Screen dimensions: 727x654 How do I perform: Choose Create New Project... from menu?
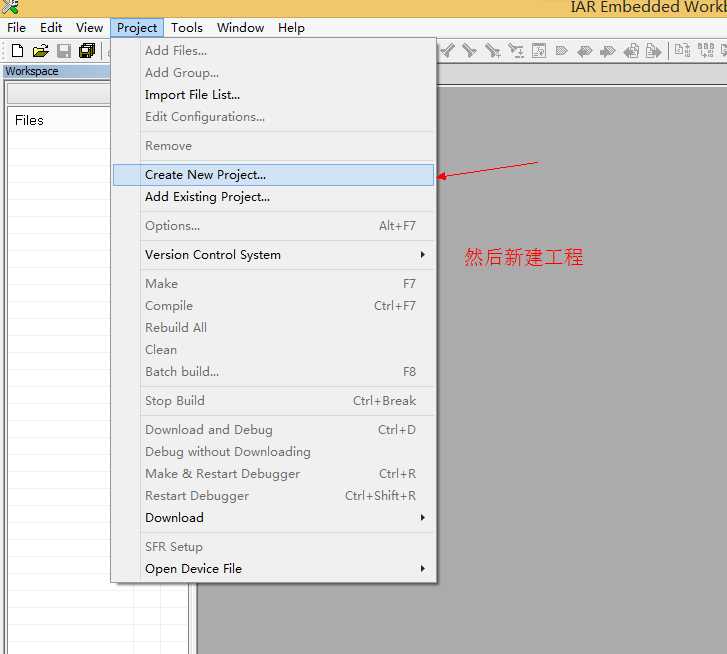[273, 175]
